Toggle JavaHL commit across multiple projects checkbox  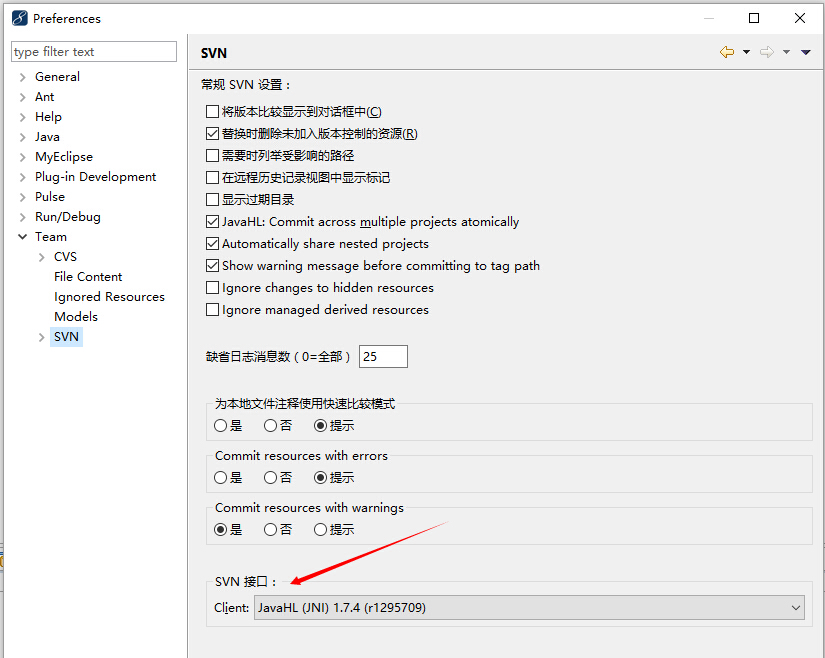213,221
